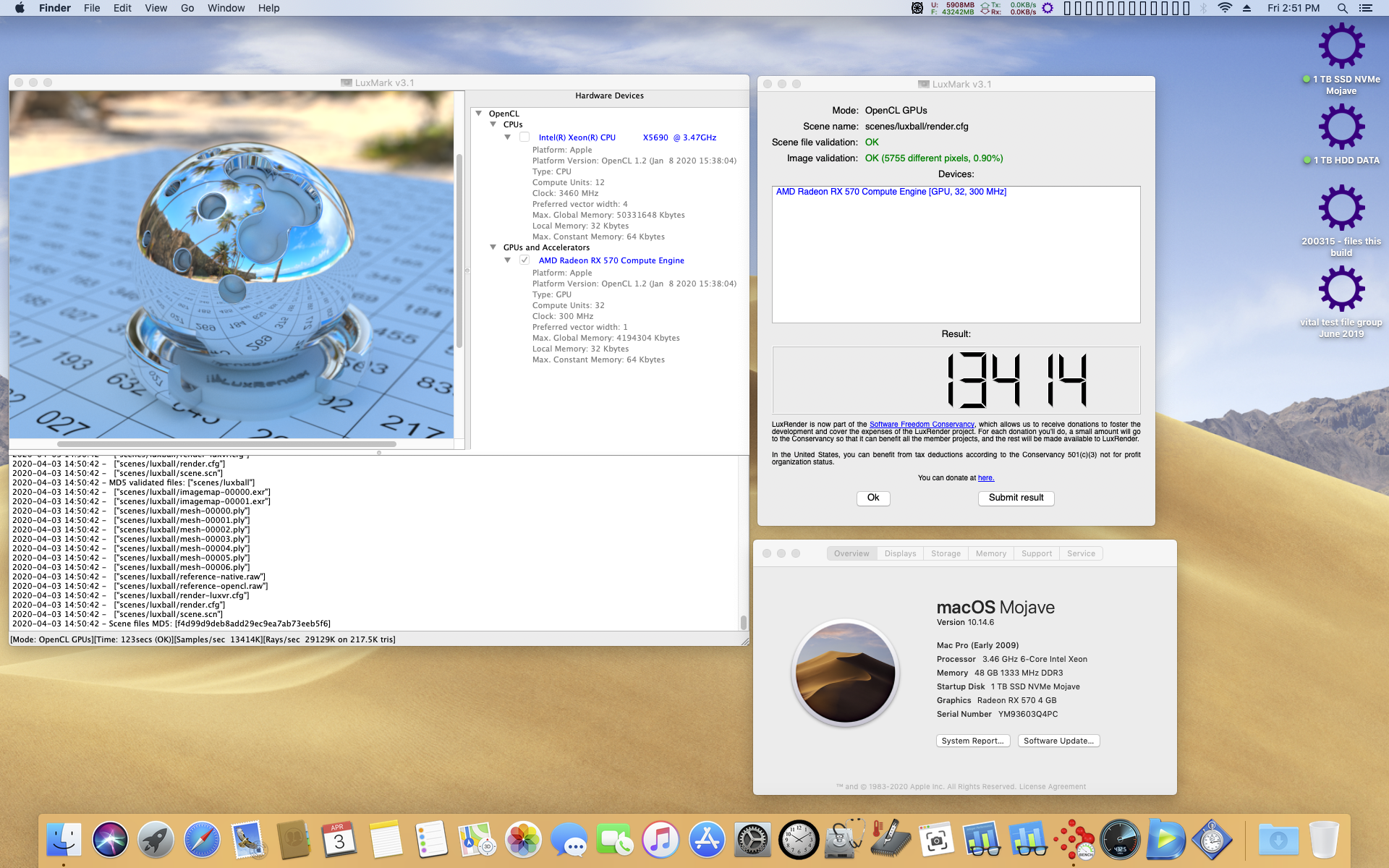Open Mail stamp icon in dock
The height and width of the screenshot is (868, 1389).
coord(248,840)
